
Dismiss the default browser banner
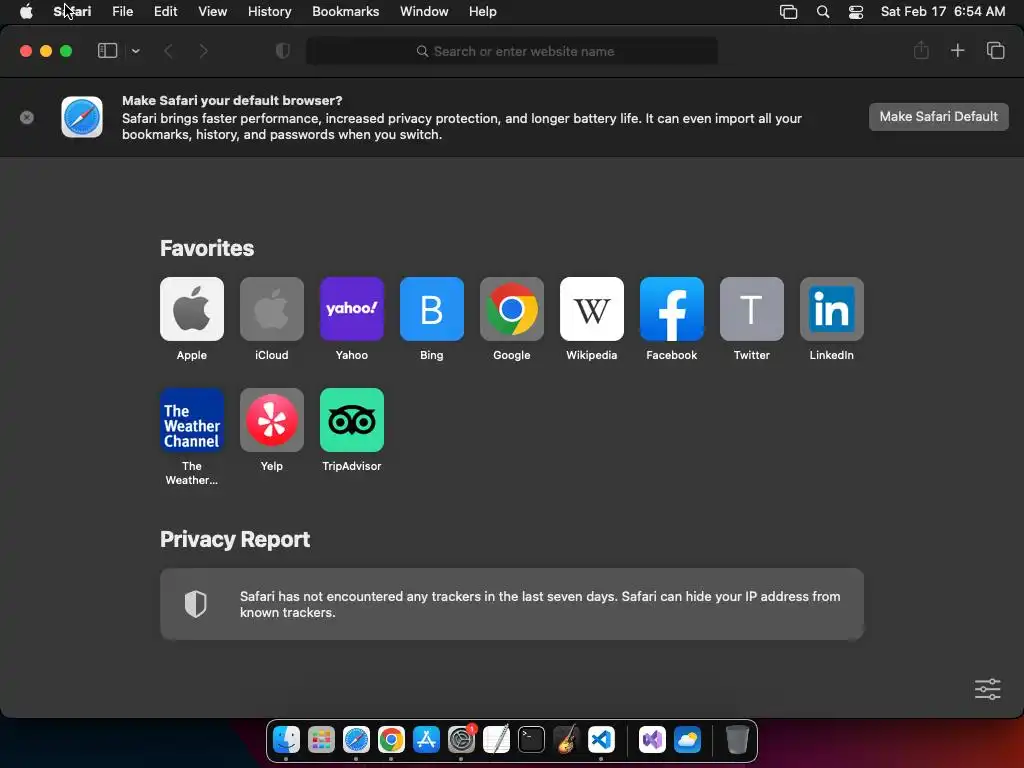pyautogui.click(x=27, y=118)
